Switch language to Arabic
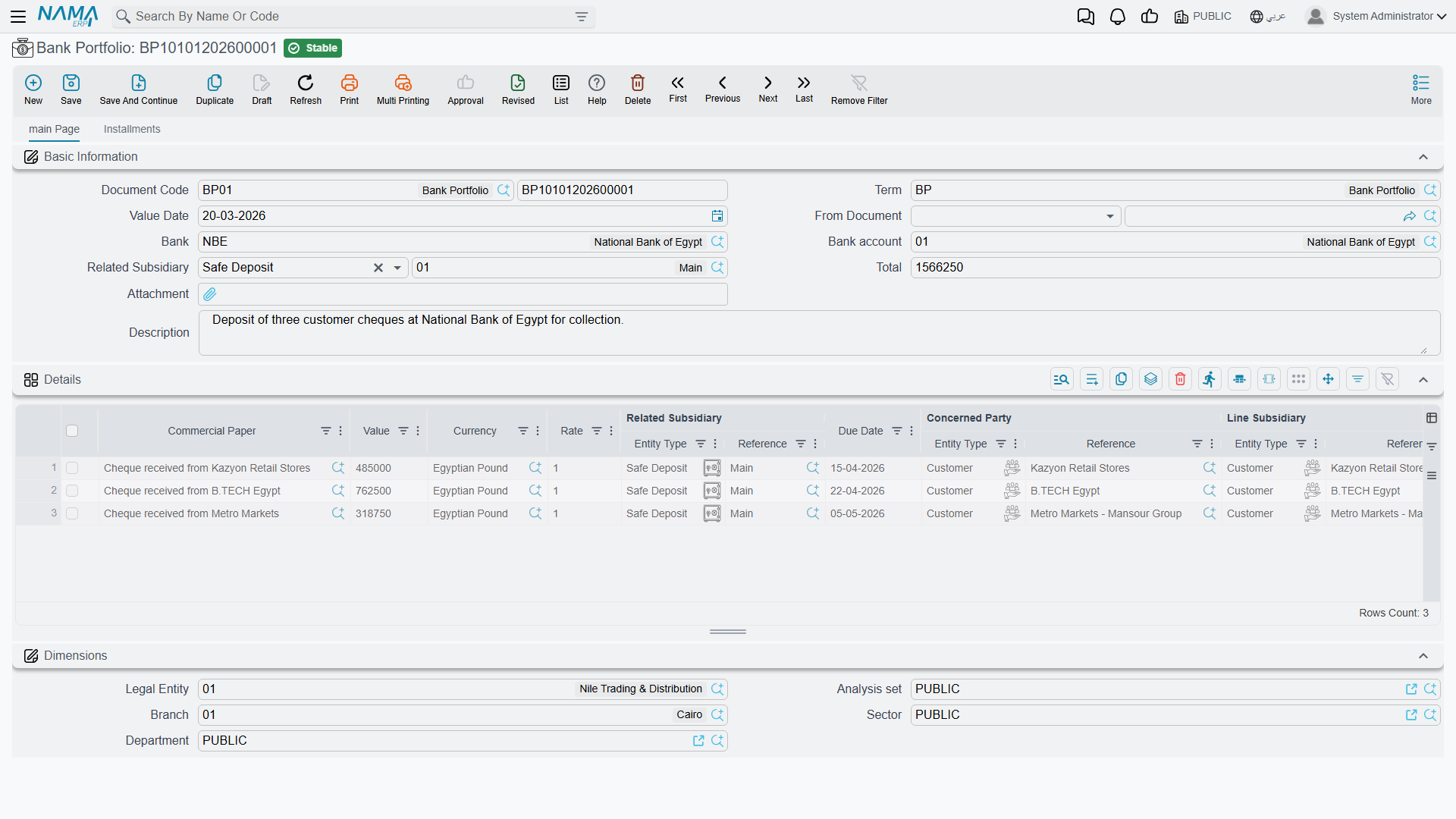 [x=1268, y=16]
